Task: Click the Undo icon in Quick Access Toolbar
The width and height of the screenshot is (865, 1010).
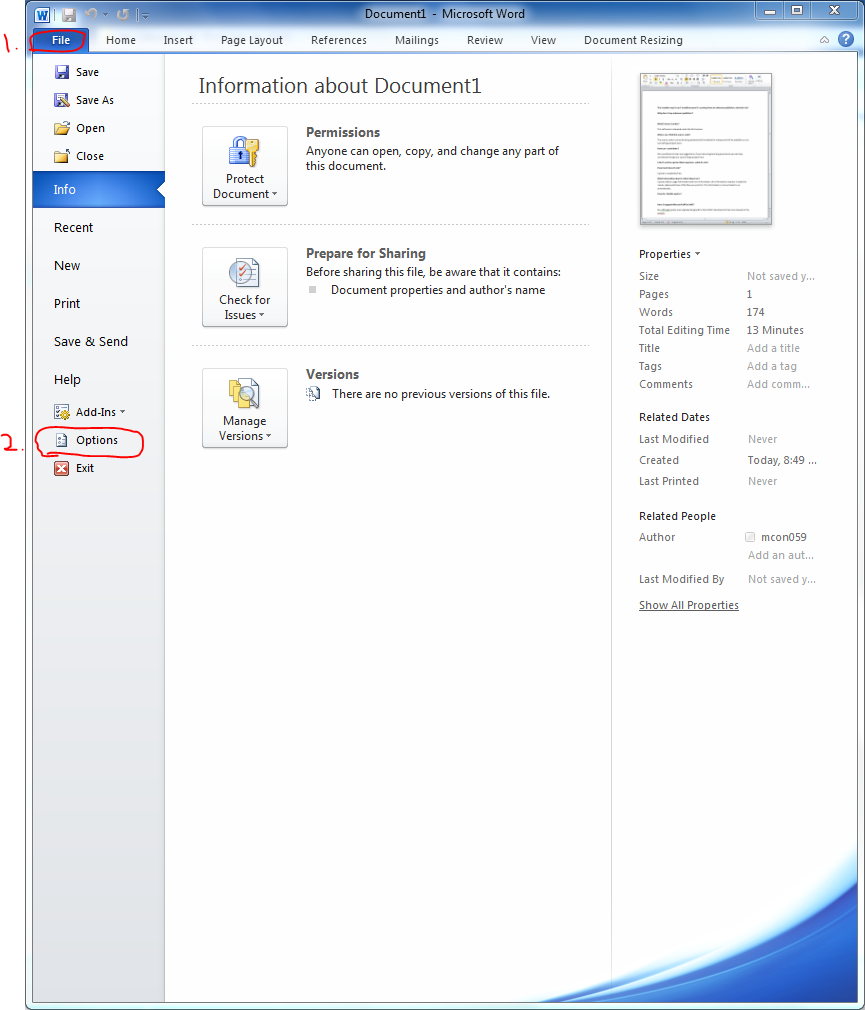Action: pyautogui.click(x=91, y=14)
